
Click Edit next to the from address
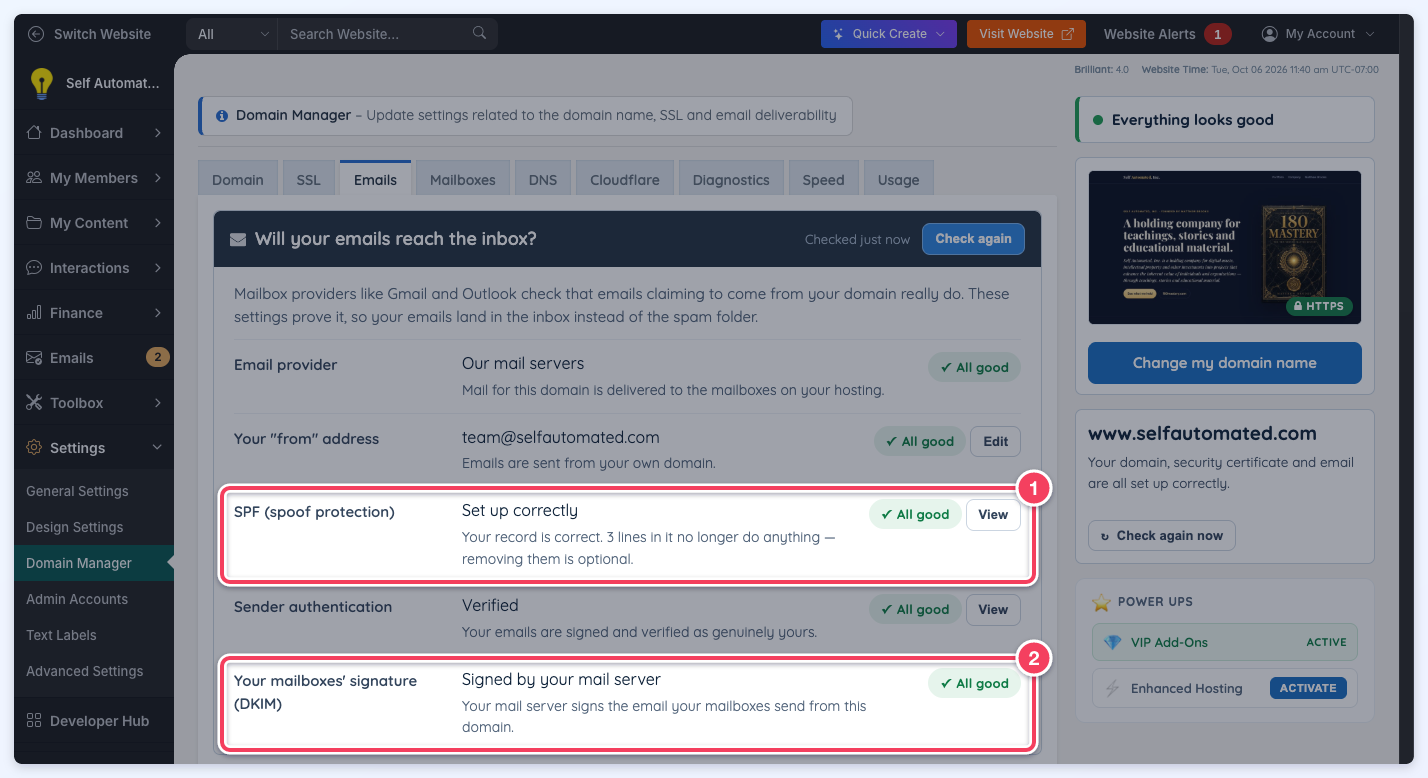(995, 441)
